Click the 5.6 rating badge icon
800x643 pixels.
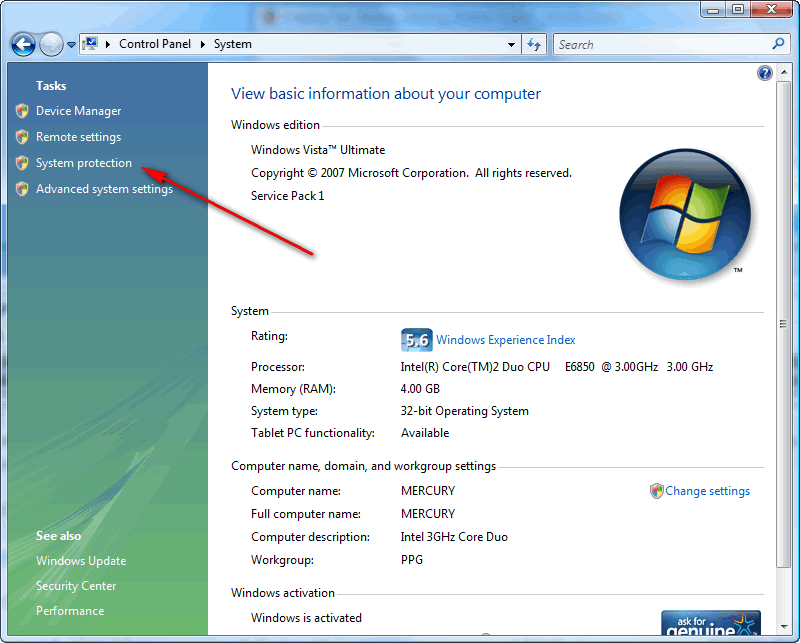coord(417,340)
